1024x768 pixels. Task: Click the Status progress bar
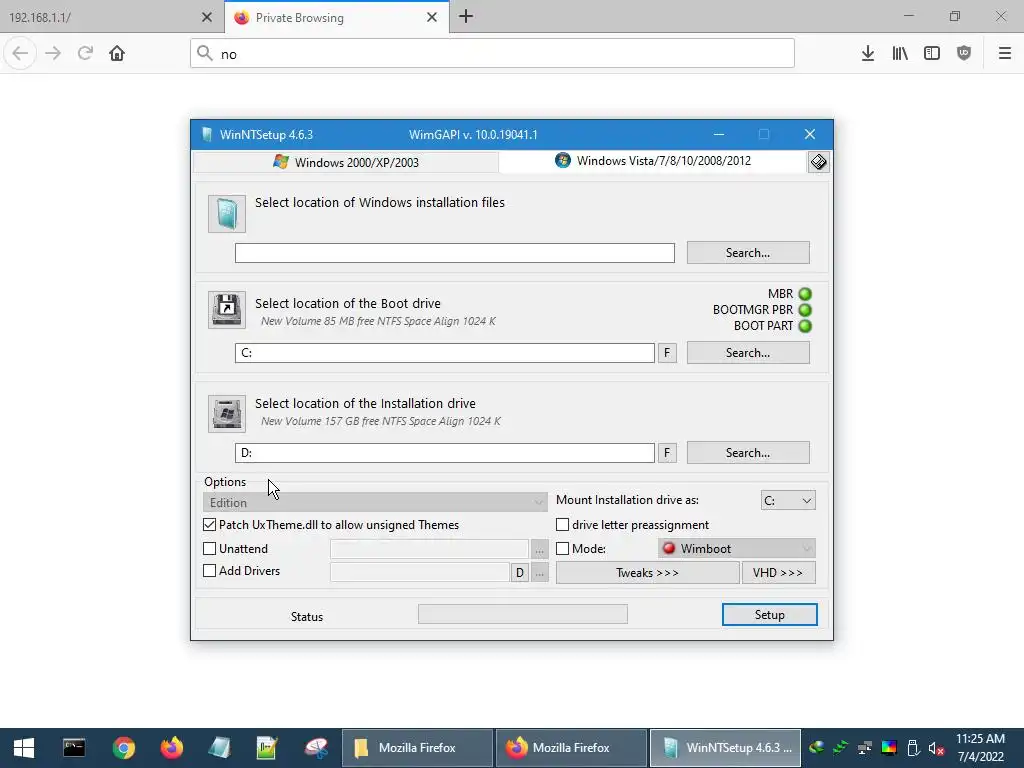point(522,614)
